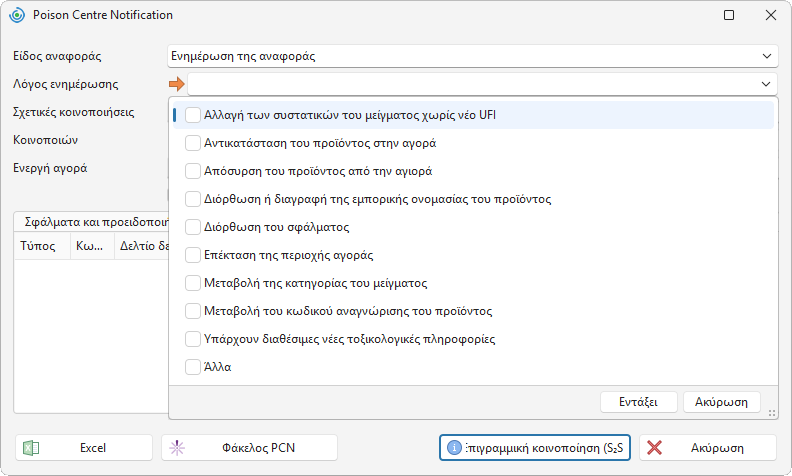Click the purple star icon on Φάκελος PCN
The width and height of the screenshot is (792, 476).
pyautogui.click(x=177, y=448)
